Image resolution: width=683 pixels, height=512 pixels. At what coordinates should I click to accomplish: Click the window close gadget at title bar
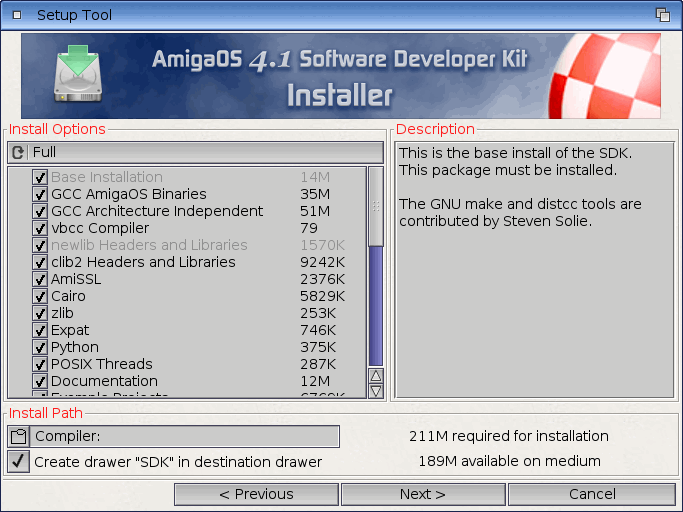17,15
